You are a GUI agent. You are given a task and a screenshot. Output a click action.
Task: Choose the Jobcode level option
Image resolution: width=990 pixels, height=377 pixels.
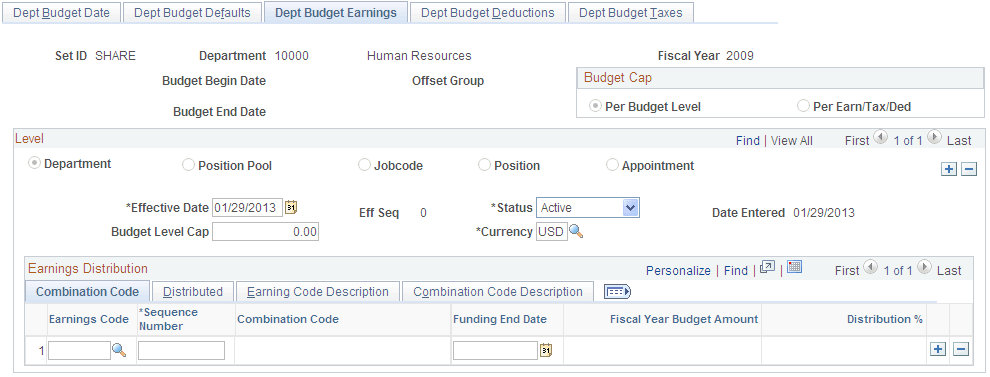(x=364, y=165)
